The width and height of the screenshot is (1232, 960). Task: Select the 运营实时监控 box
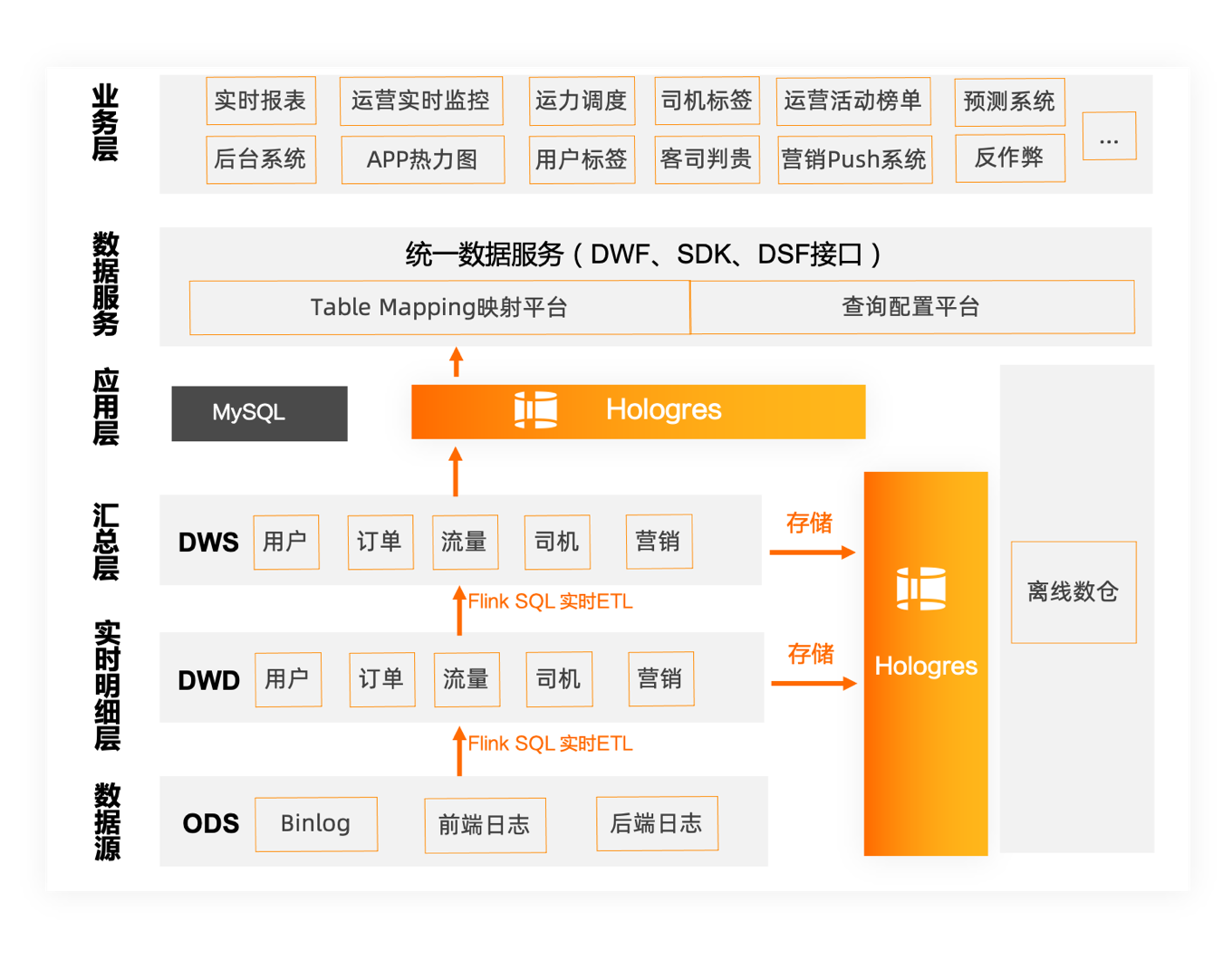[421, 101]
